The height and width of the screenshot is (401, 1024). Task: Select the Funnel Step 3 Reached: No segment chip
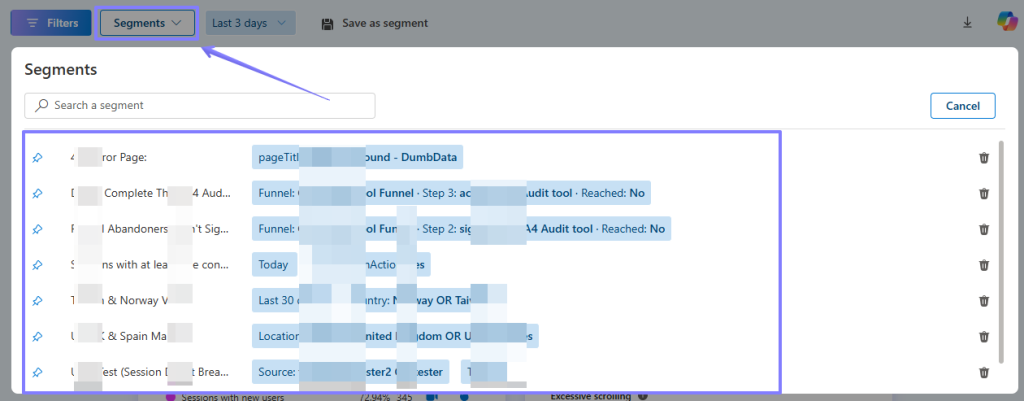click(x=451, y=193)
